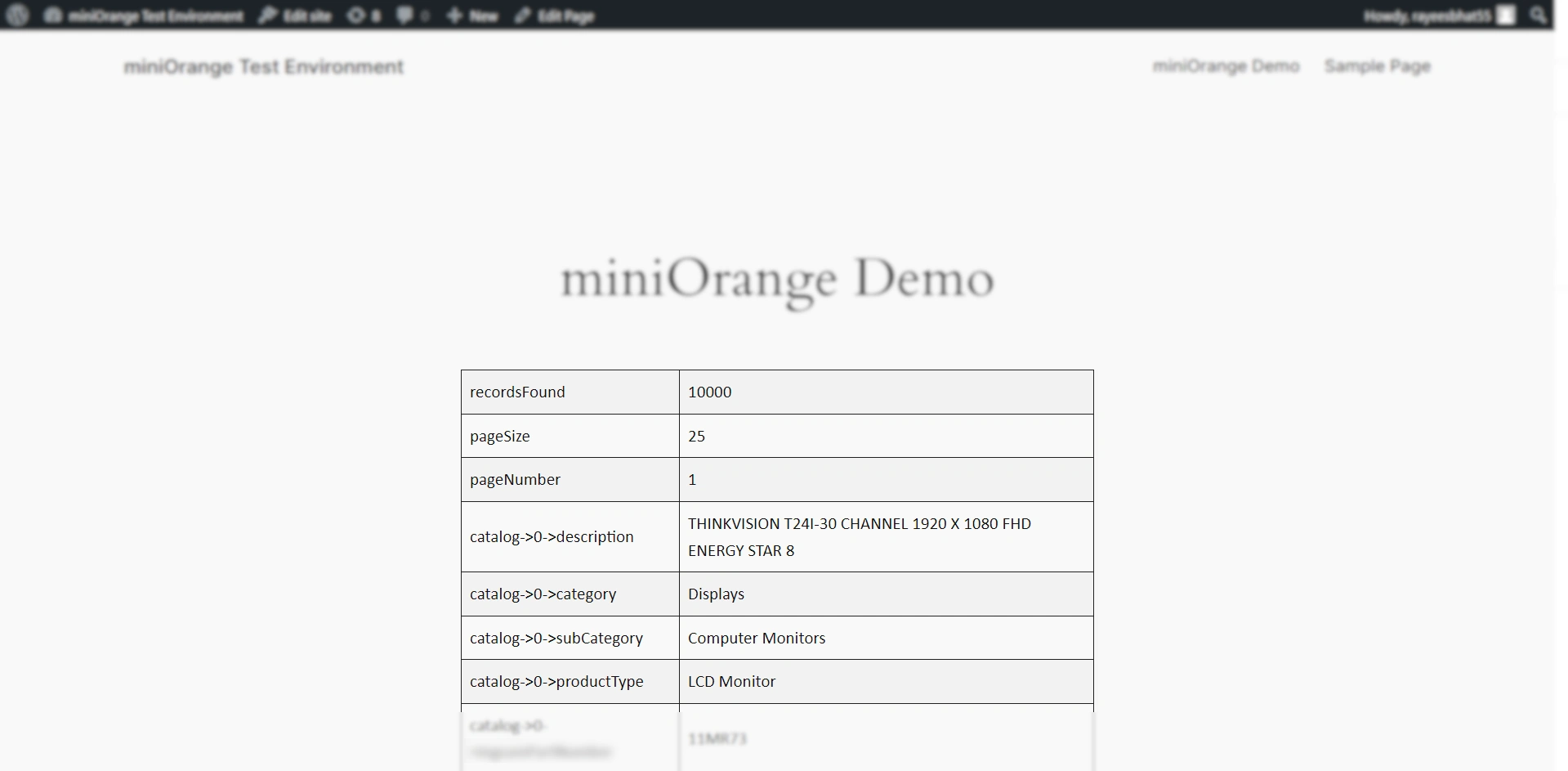Viewport: 1568px width, 771px height.
Task: Select the Computer Monitors value
Action: tap(757, 638)
